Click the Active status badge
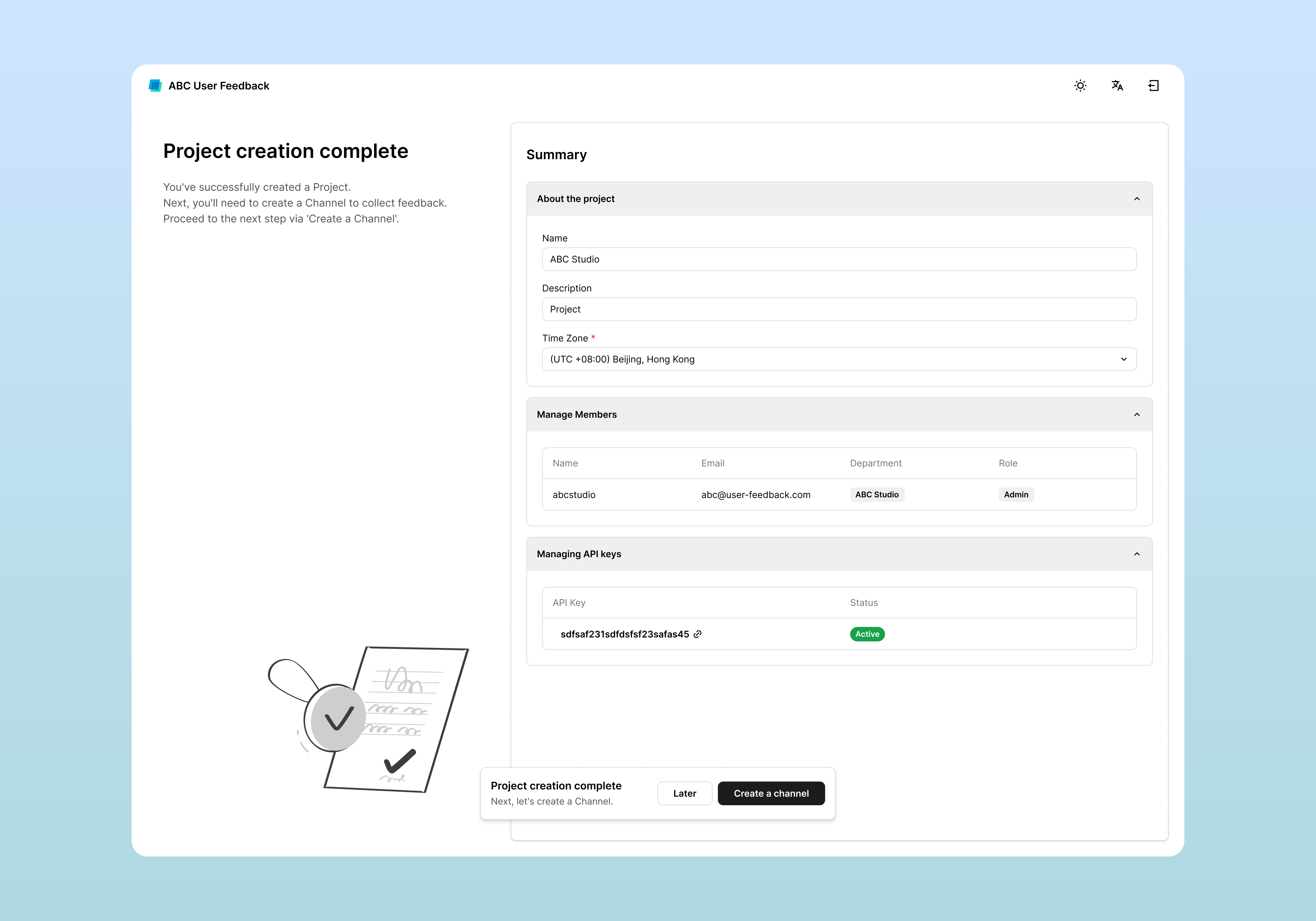This screenshot has height=921, width=1316. coord(867,634)
